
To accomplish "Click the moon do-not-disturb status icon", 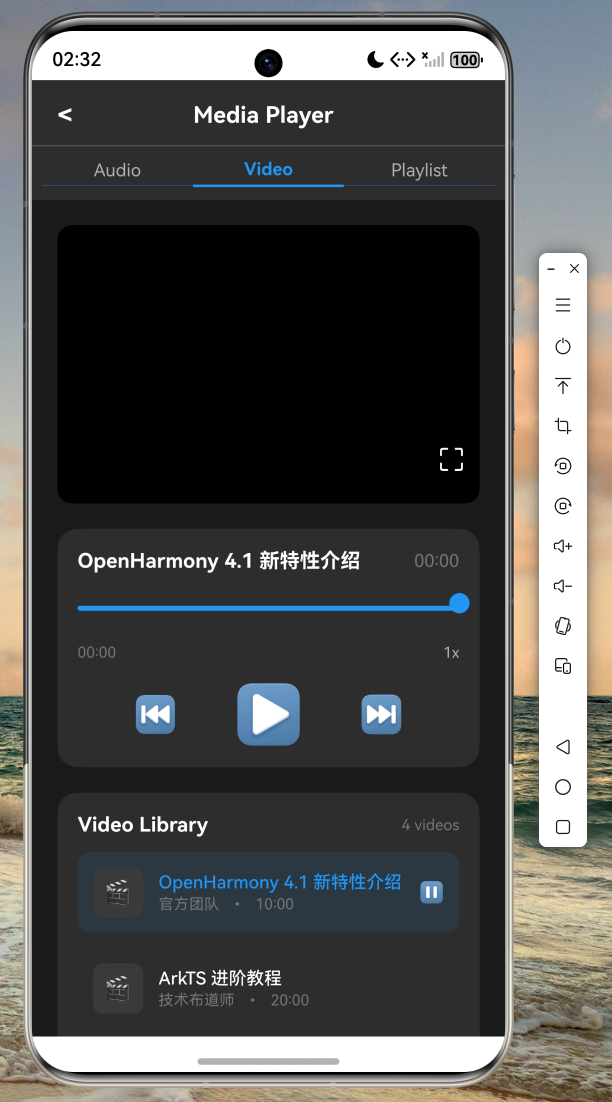I will tap(375, 60).
